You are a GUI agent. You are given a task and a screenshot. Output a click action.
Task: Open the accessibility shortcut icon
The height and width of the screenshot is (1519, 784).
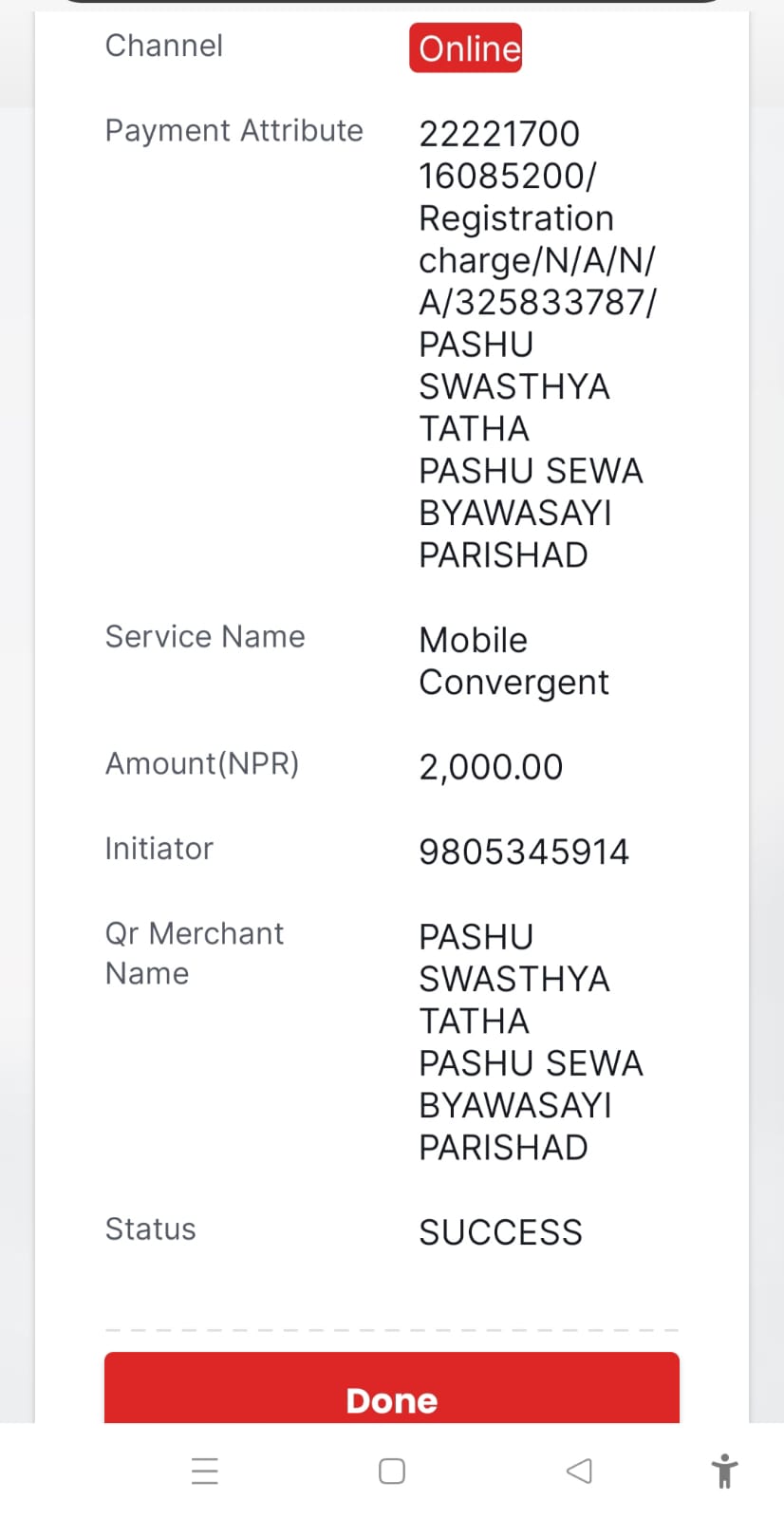tap(724, 1471)
